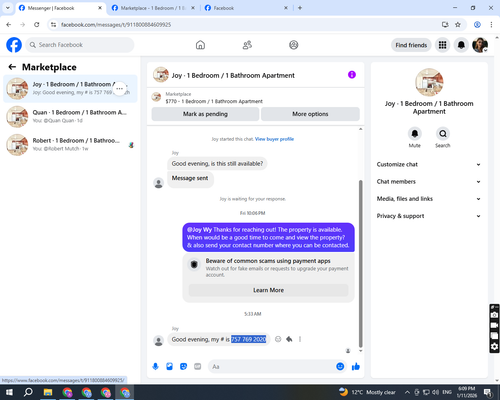Open the Home icon in top navigation
The width and height of the screenshot is (500, 400).
(200, 45)
